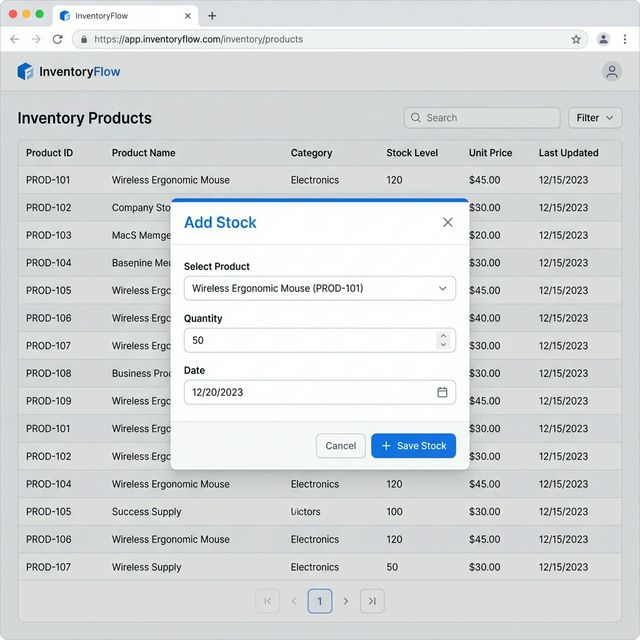The width and height of the screenshot is (640, 640).
Task: Click into the Search products box
Action: pos(482,118)
